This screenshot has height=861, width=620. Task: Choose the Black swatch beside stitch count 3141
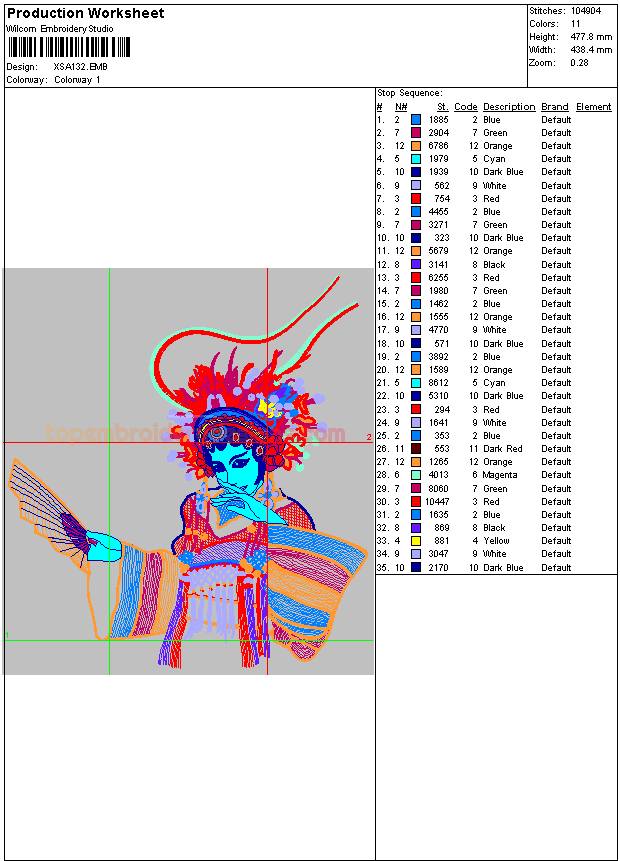coord(416,265)
